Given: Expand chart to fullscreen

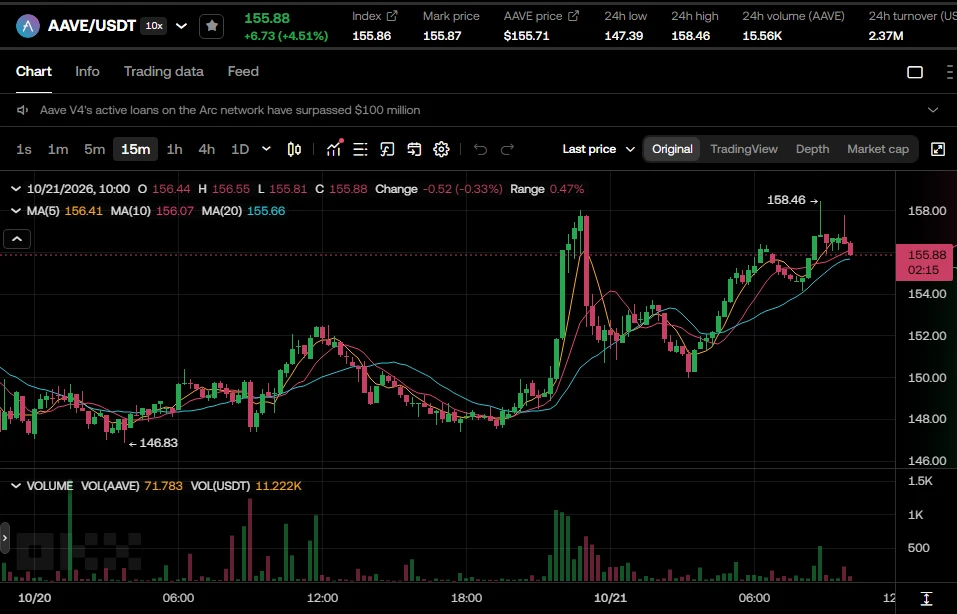Looking at the screenshot, I should [x=938, y=149].
